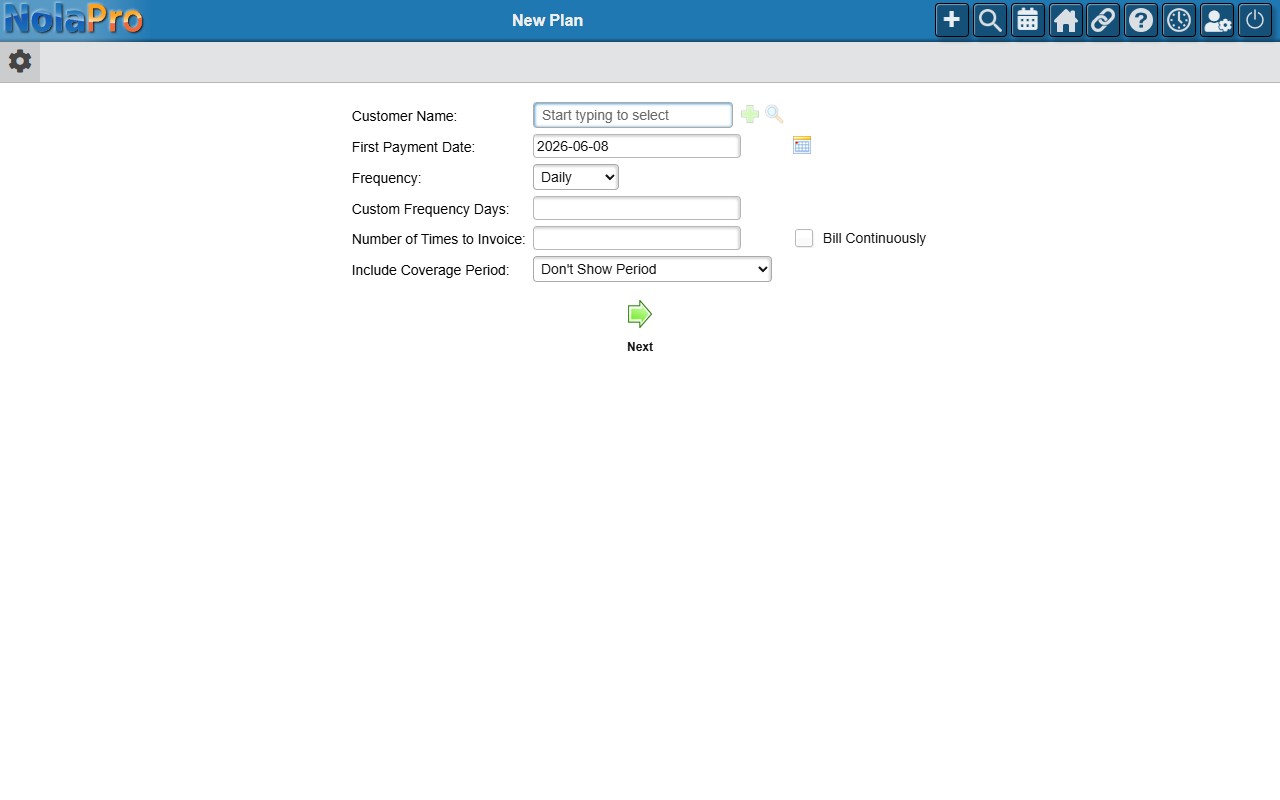Click the clock icon in header
This screenshot has height=800, width=1280.
click(1179, 20)
